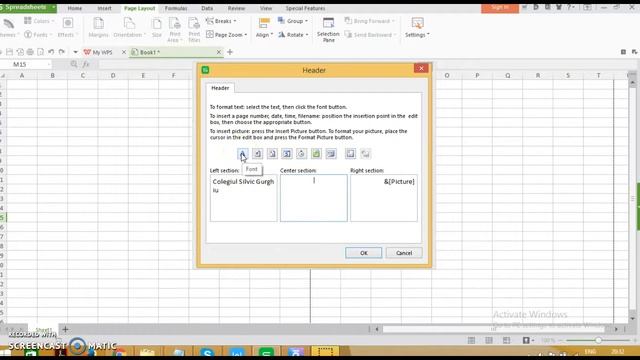Open the View ribbon tab
Screen dimensions: 640x360
[x=266, y=8]
